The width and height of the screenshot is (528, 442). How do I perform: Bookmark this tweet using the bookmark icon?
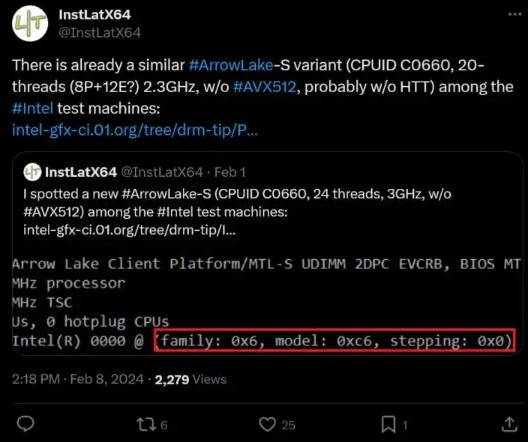[x=388, y=424]
